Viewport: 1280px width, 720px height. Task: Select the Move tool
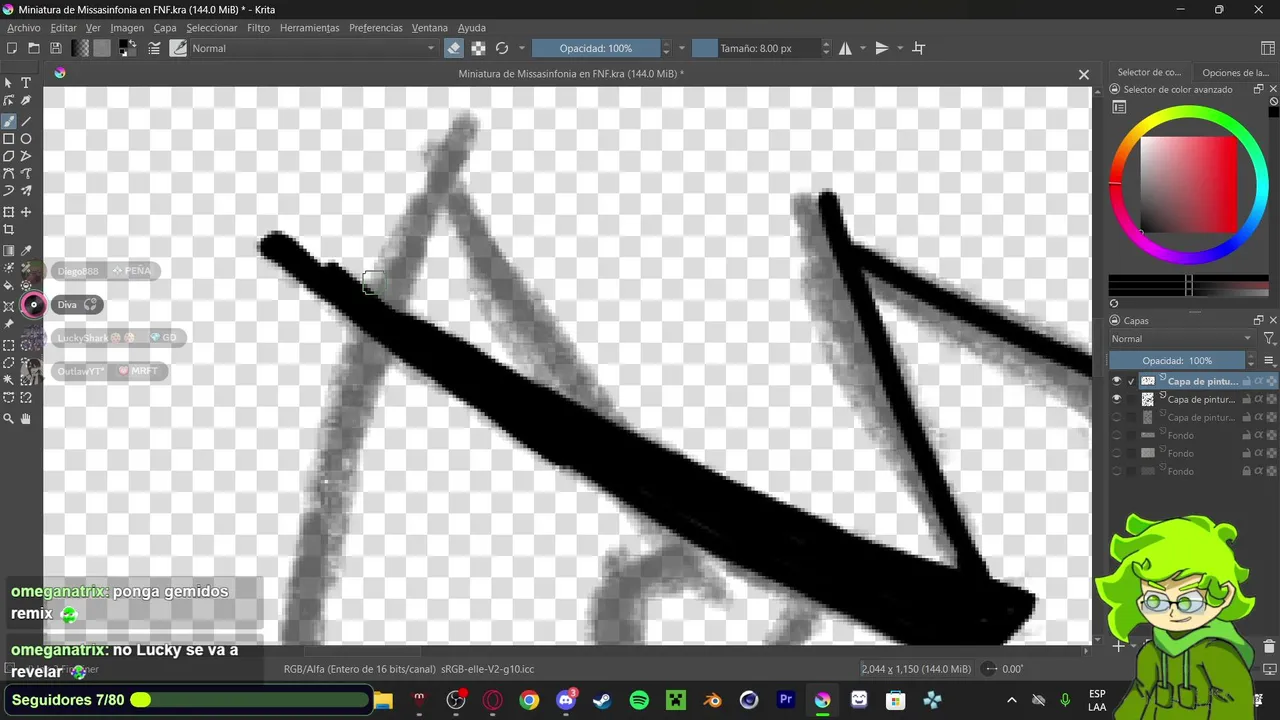coord(26,212)
